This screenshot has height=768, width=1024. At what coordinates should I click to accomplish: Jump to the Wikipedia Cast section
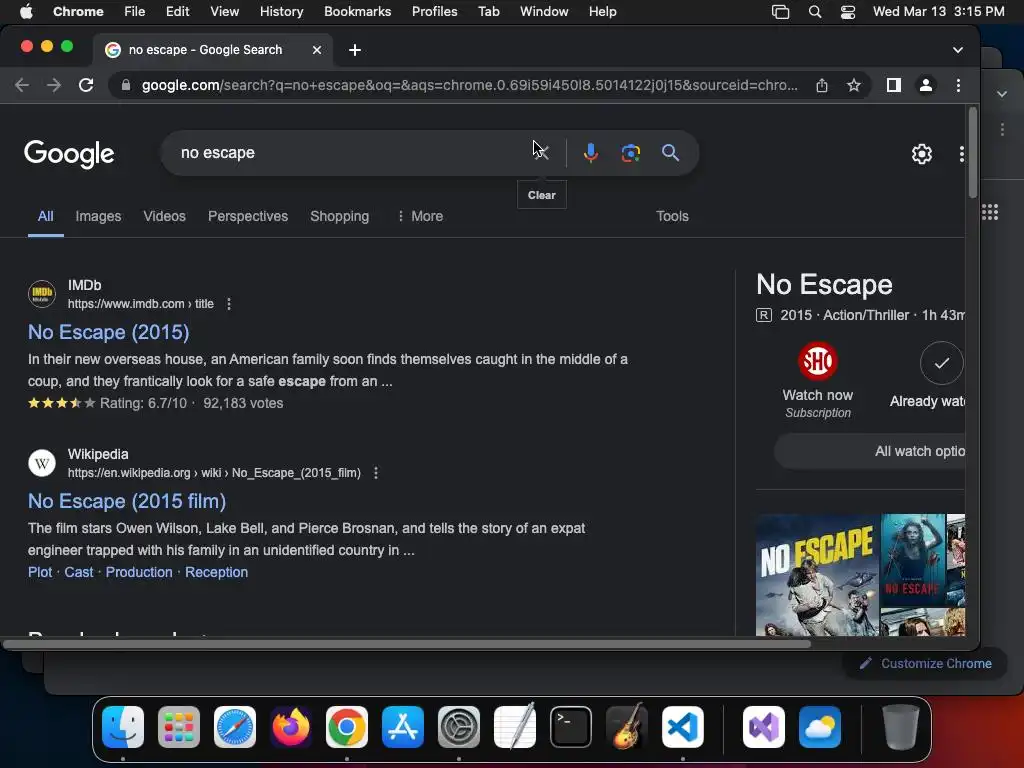[x=78, y=572]
